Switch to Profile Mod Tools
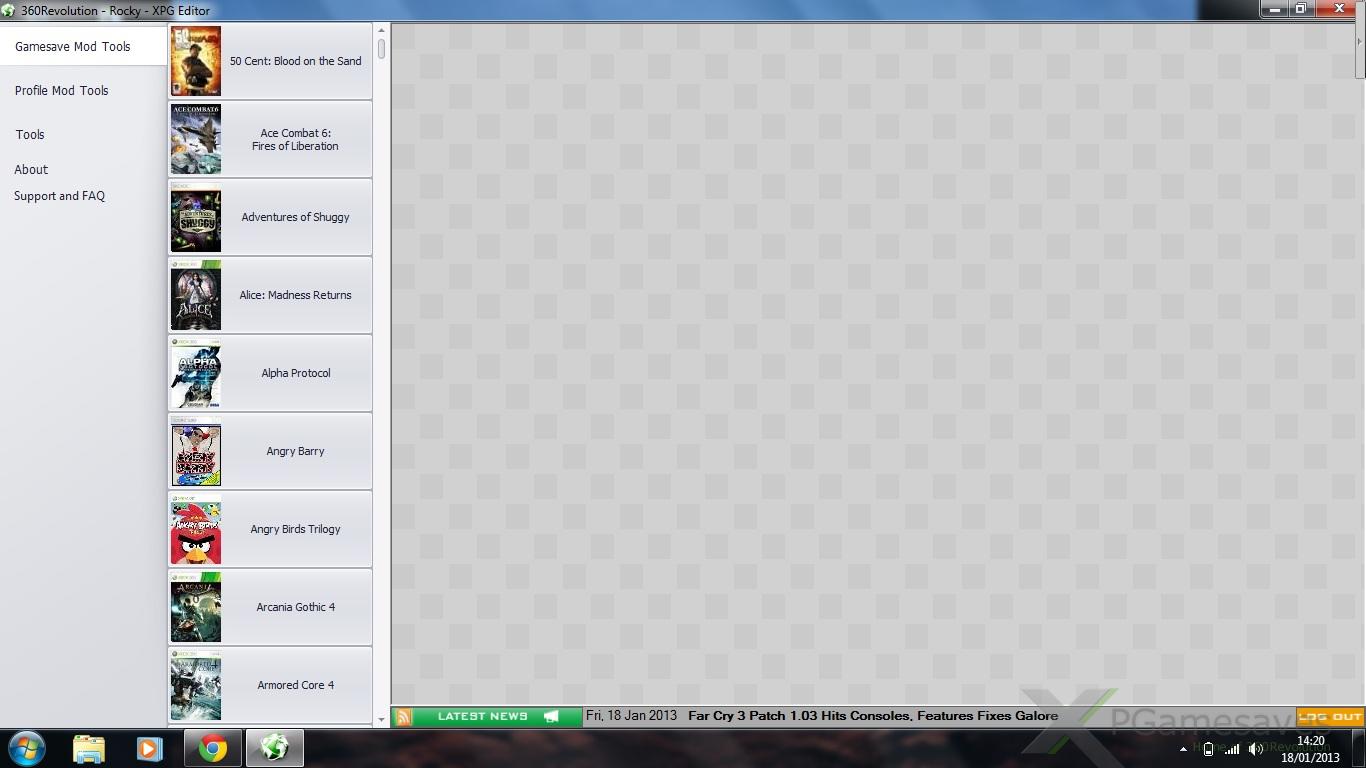This screenshot has height=768, width=1366. pos(62,91)
